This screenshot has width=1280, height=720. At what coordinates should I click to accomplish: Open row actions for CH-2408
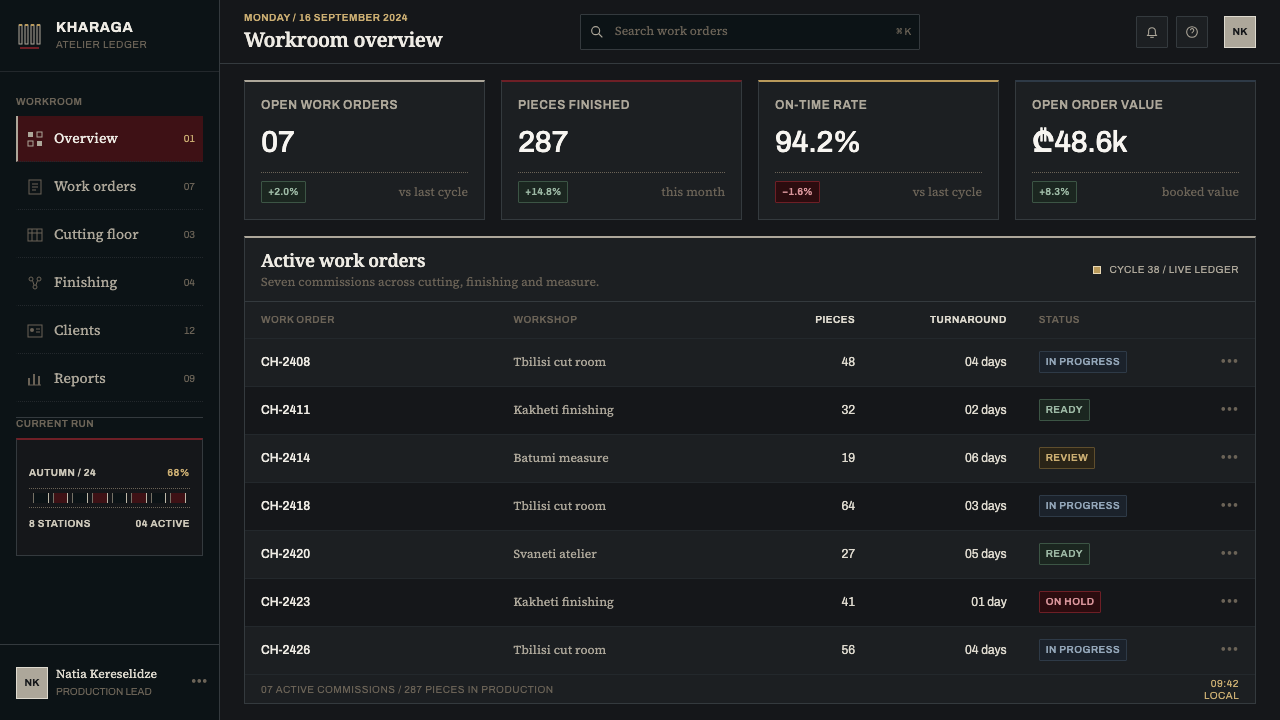(x=1229, y=362)
